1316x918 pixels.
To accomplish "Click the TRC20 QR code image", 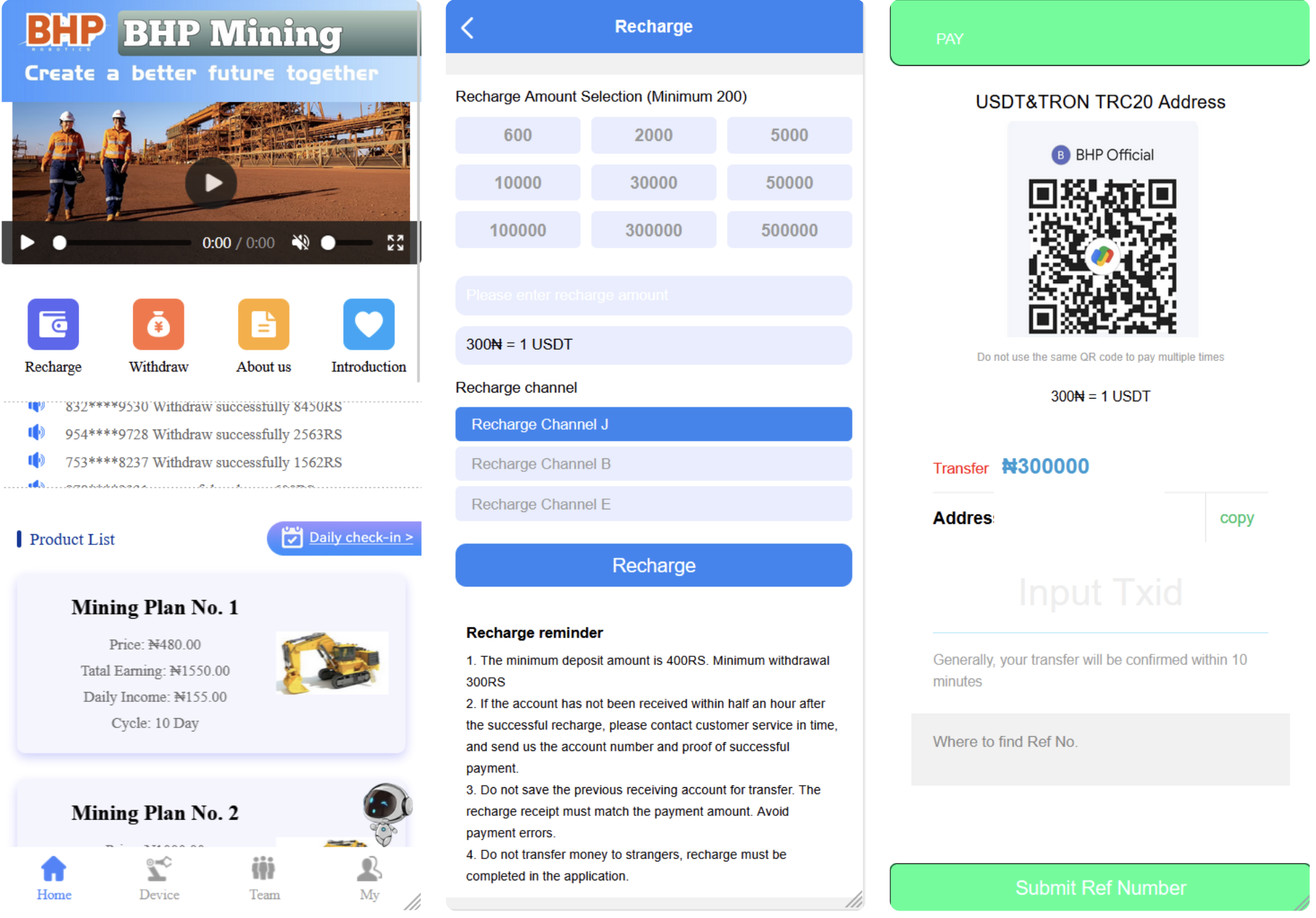I will coord(1102,256).
